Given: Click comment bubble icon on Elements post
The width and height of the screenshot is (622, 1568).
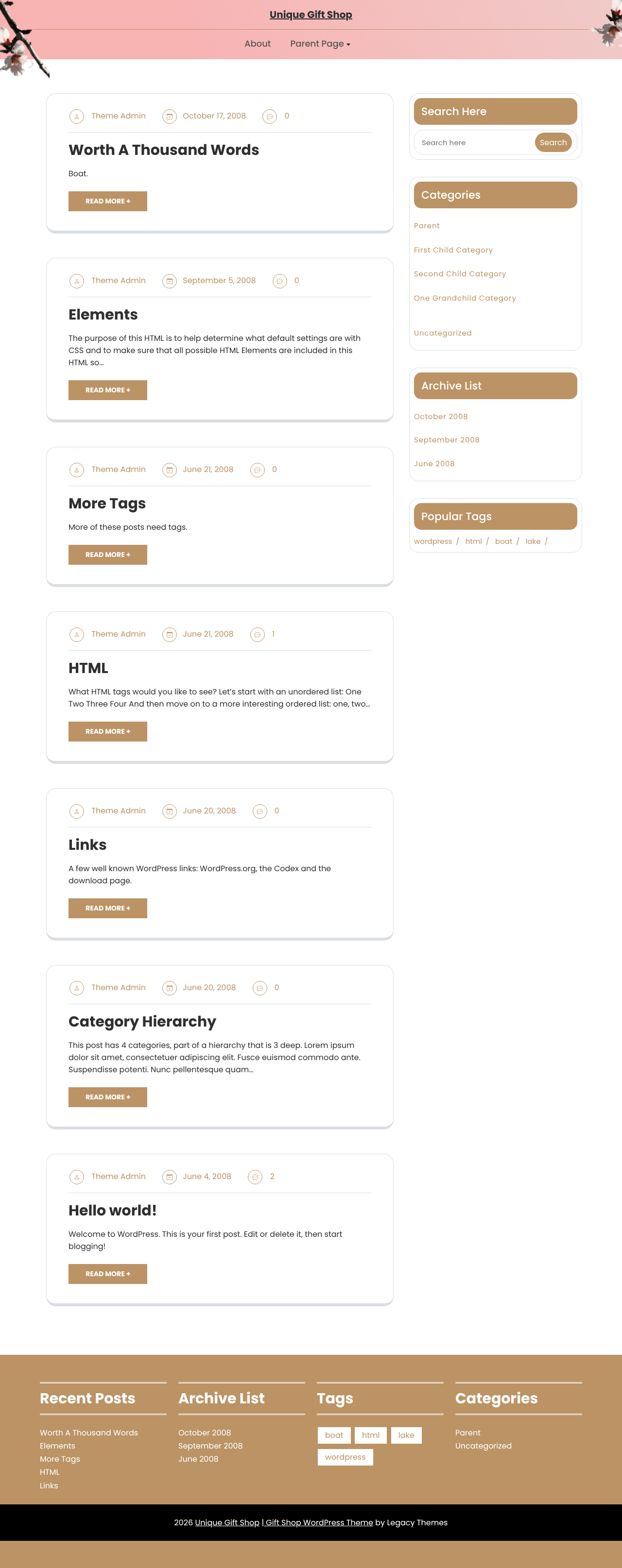Looking at the screenshot, I should pyautogui.click(x=279, y=281).
